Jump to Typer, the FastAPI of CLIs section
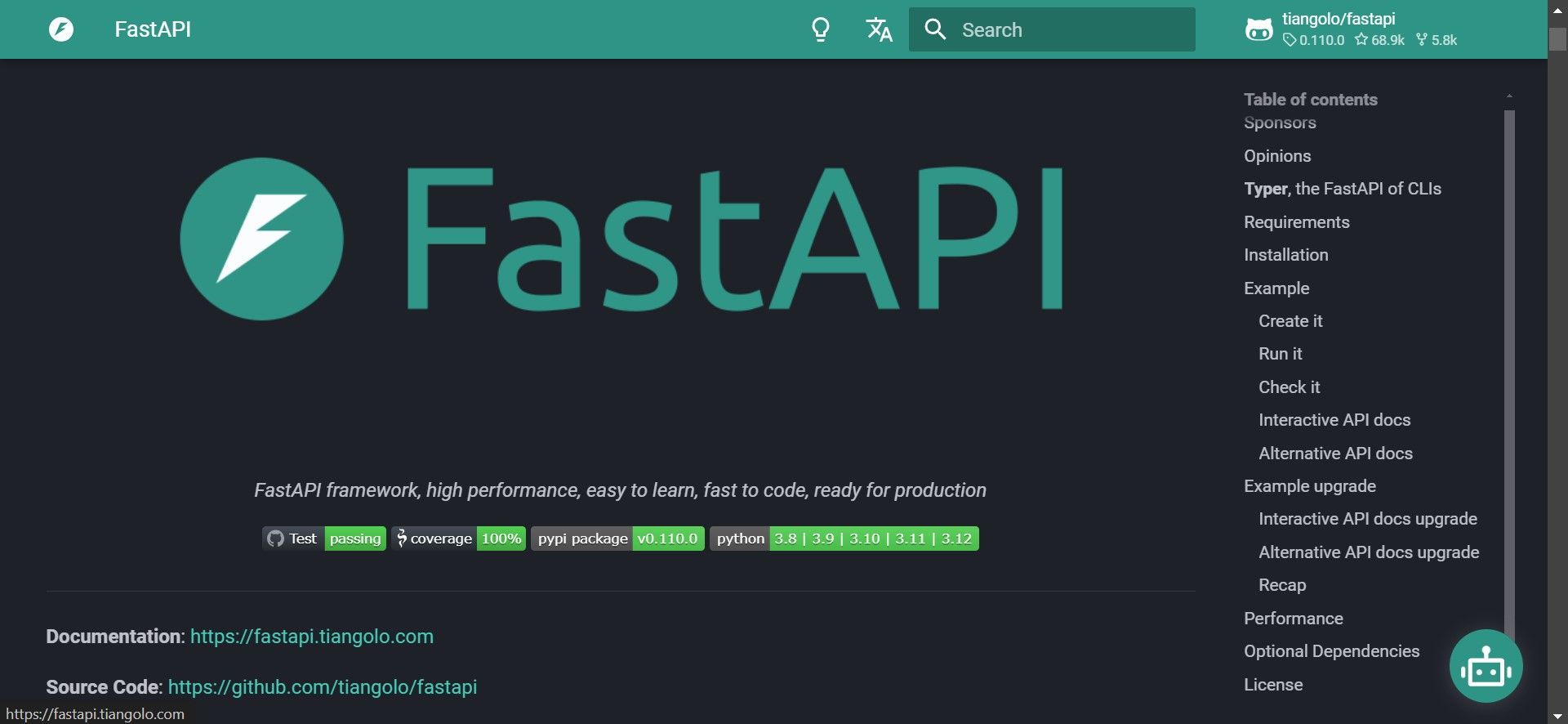Screen dimensions: 1568x724 [x=1343, y=189]
